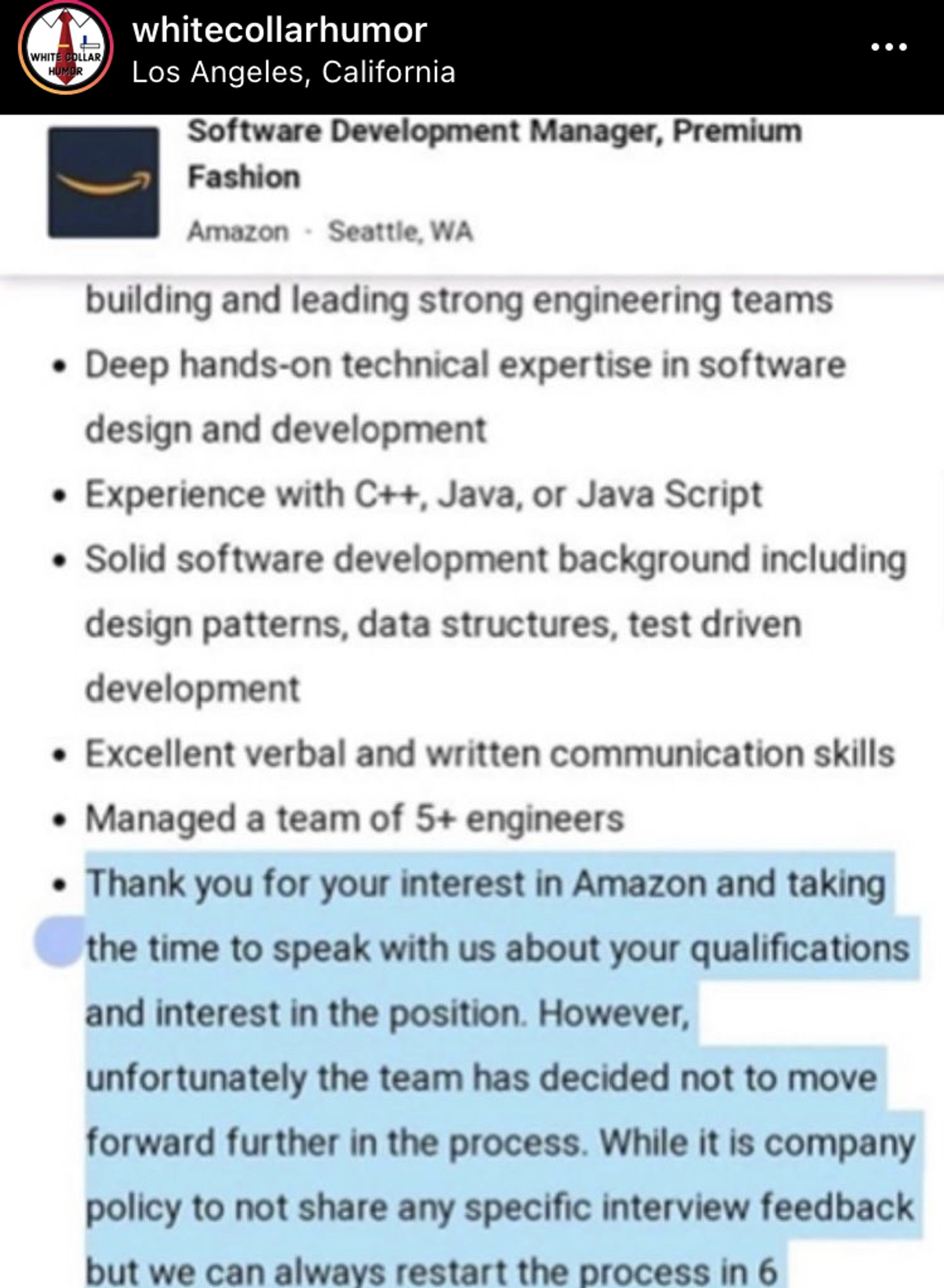The image size is (944, 1288).
Task: Tap the Managed a team of 5+ engineers bullet
Action: click(355, 818)
